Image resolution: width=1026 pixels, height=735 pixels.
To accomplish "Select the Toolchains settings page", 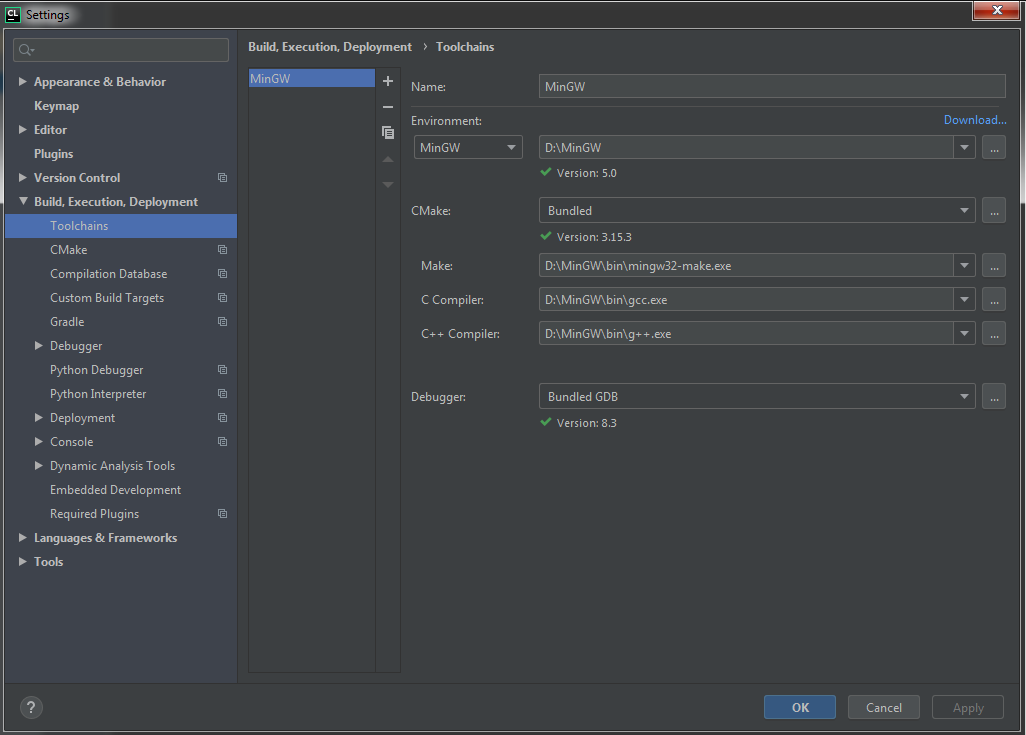I will coord(121,226).
